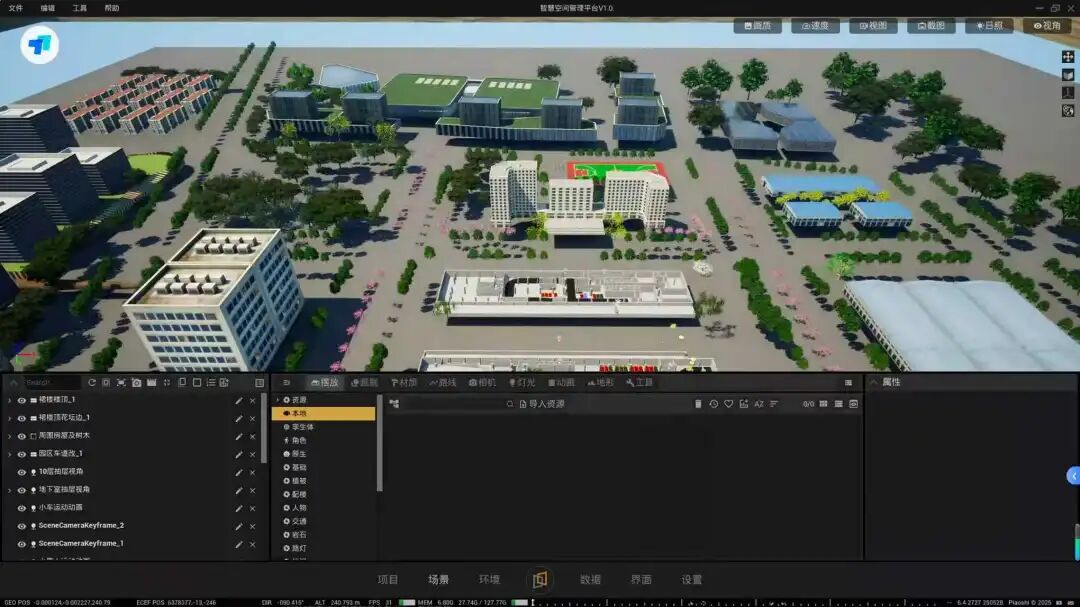Click the 日照 sunlight button
Image resolution: width=1080 pixels, height=607 pixels.
989,25
